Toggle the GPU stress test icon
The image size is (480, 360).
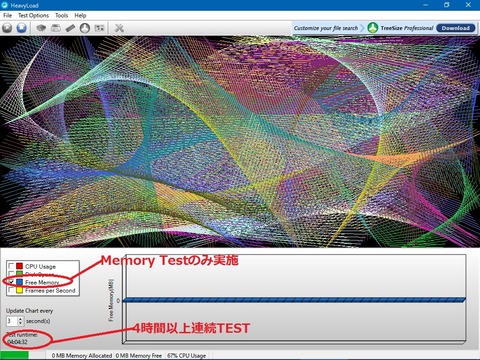[100, 28]
